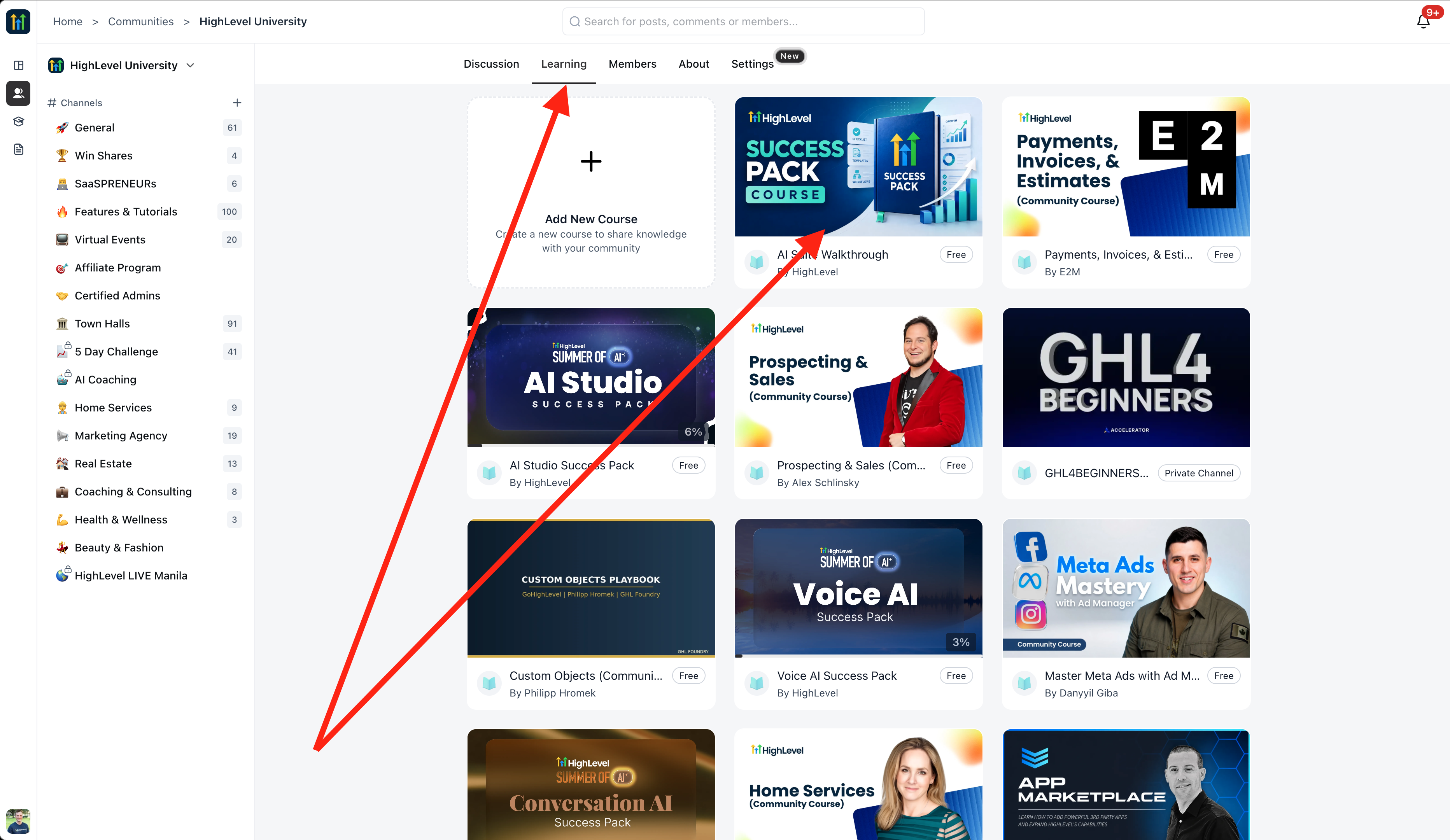1450x840 pixels.
Task: Click the bank icon beside Town Halls
Action: coord(62,324)
